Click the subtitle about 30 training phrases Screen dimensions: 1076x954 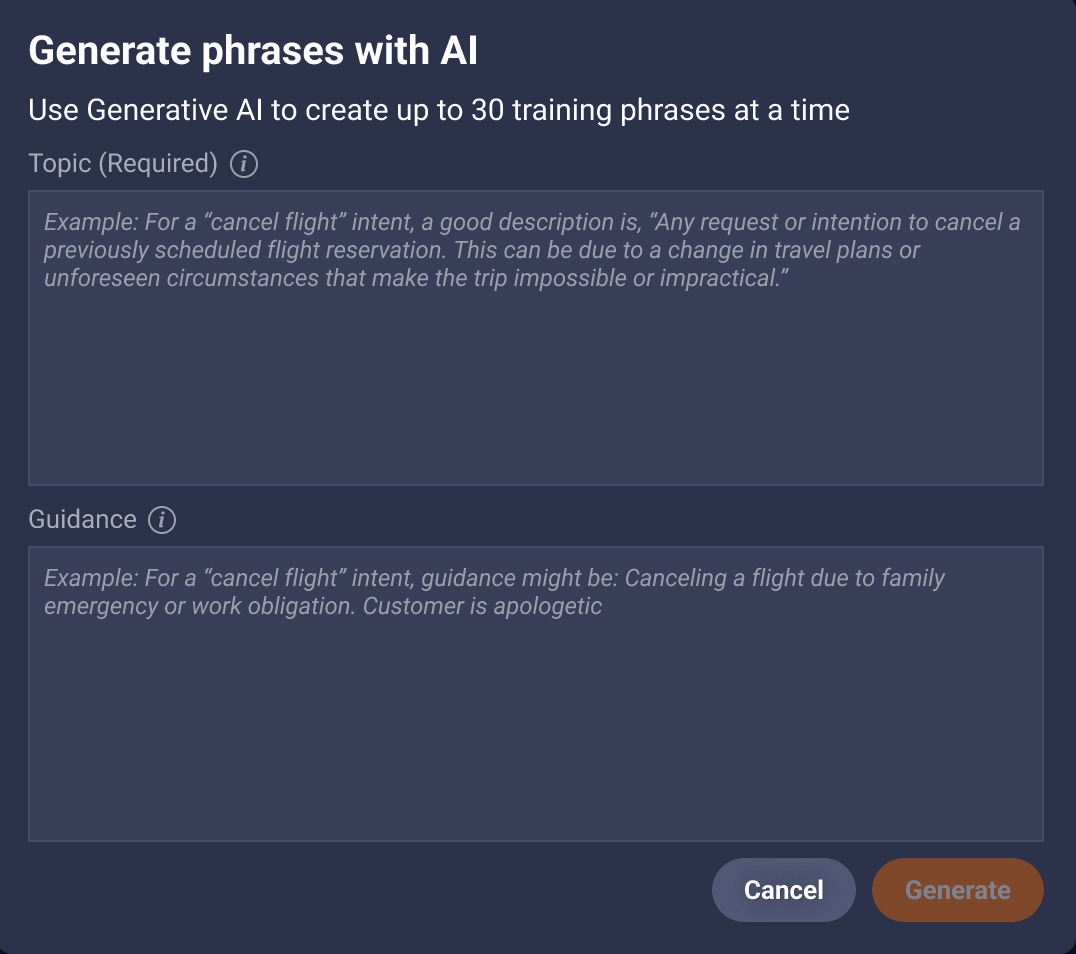[439, 110]
